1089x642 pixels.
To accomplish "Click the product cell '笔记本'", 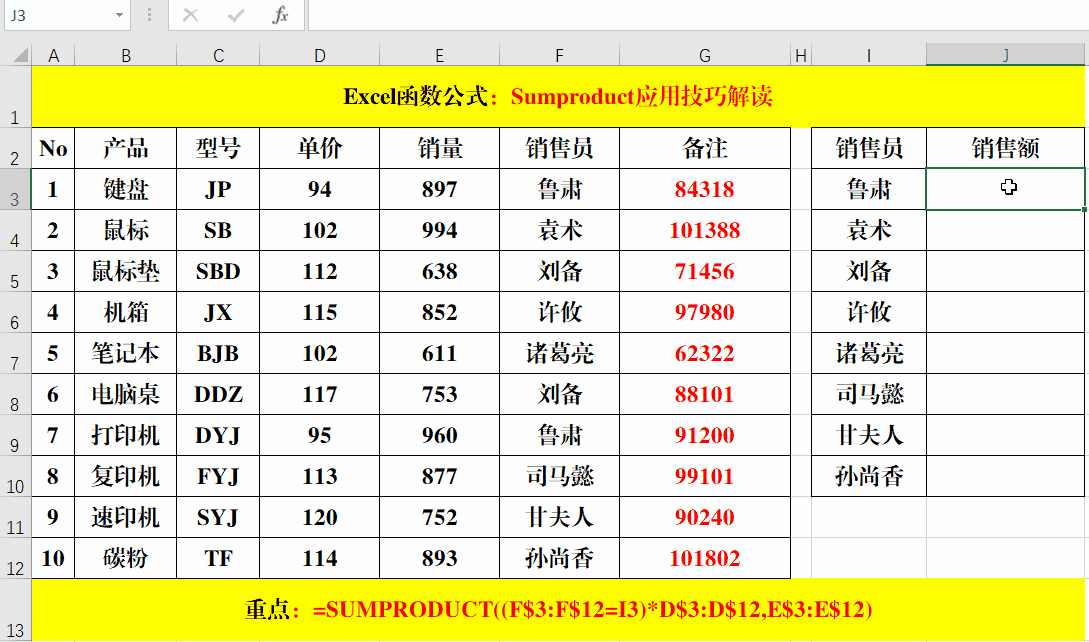I will [x=126, y=353].
